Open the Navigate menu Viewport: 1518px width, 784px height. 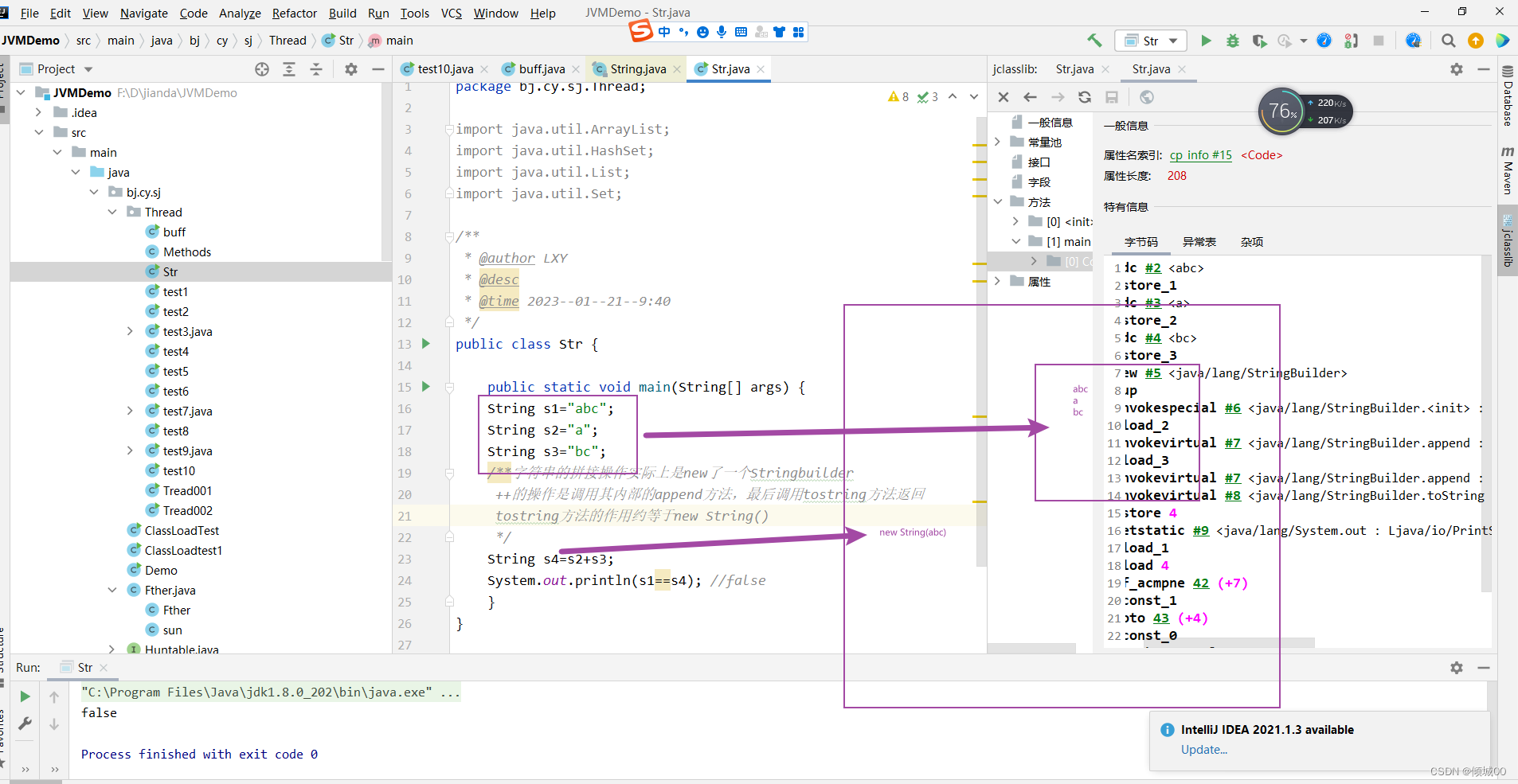coord(143,14)
